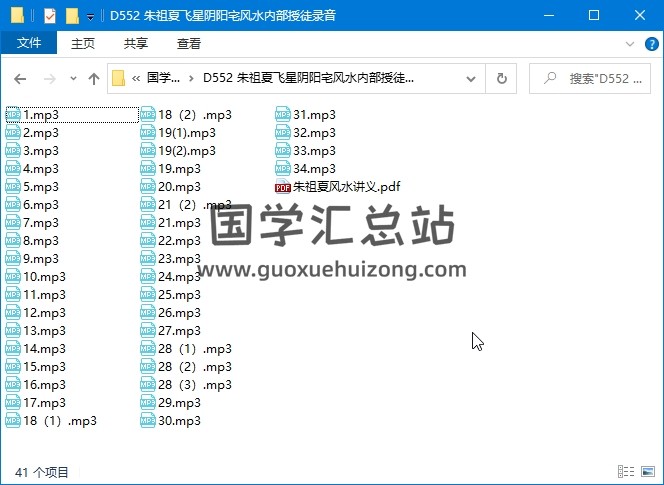Image resolution: width=664 pixels, height=485 pixels.
Task: Select the 12.mp3 file icon
Action: point(13,313)
